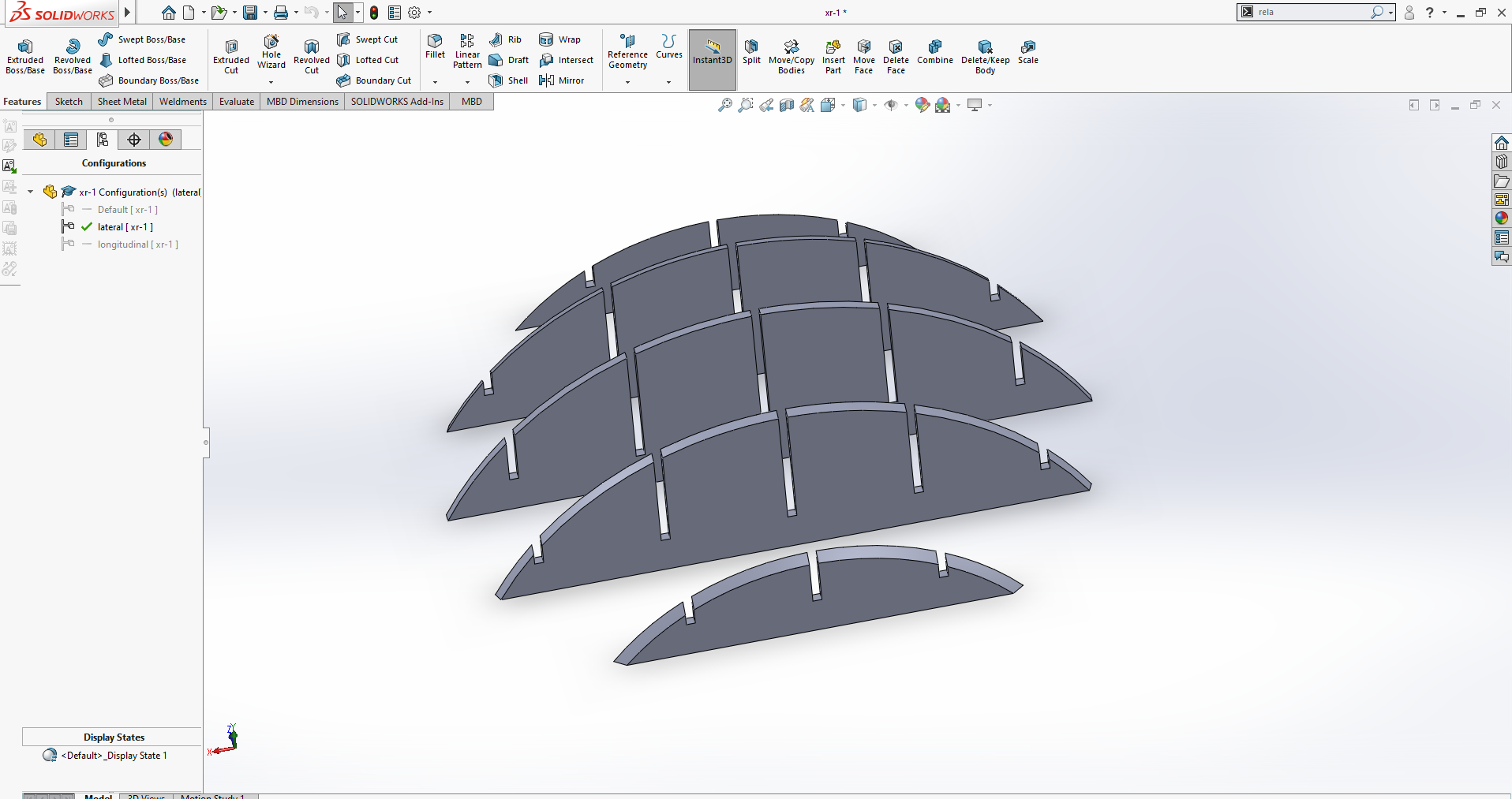The width and height of the screenshot is (1512, 799).
Task: Expand Reference Geometry dropdown arrow
Action: 627,82
